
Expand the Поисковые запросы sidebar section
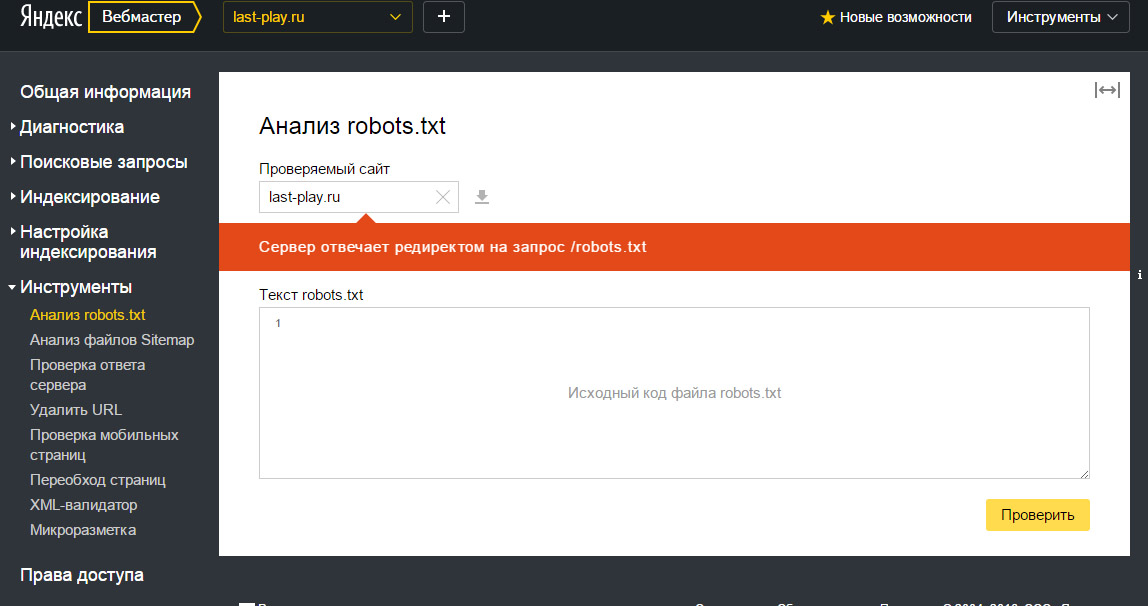pyautogui.click(x=103, y=162)
